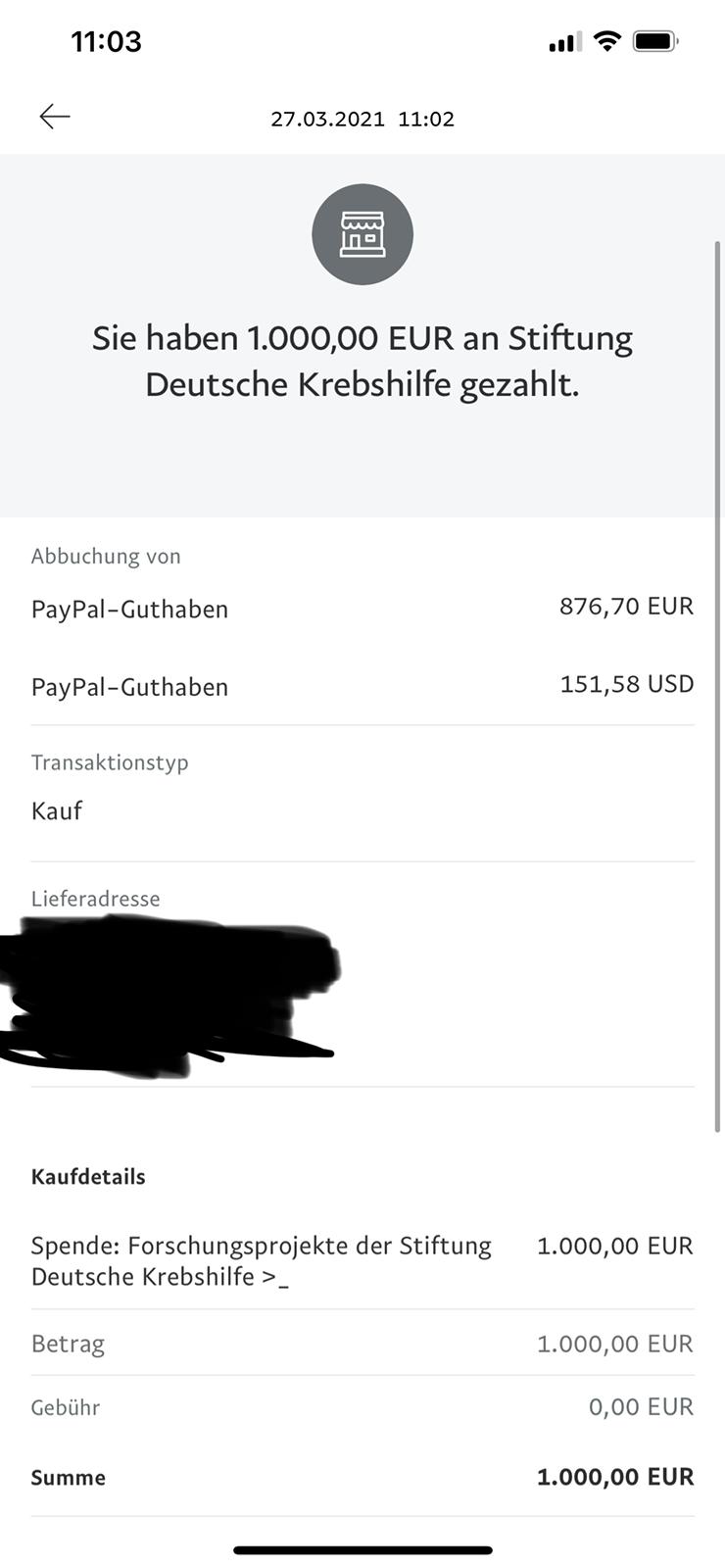Open the Spende Forschungsprojekte item description
This screenshot has width=725, height=1568.
point(262,1260)
